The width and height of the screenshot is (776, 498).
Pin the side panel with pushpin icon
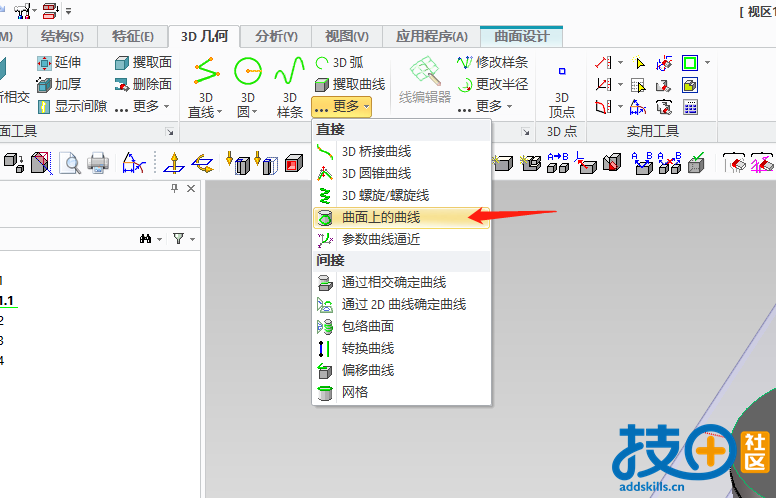click(x=174, y=188)
